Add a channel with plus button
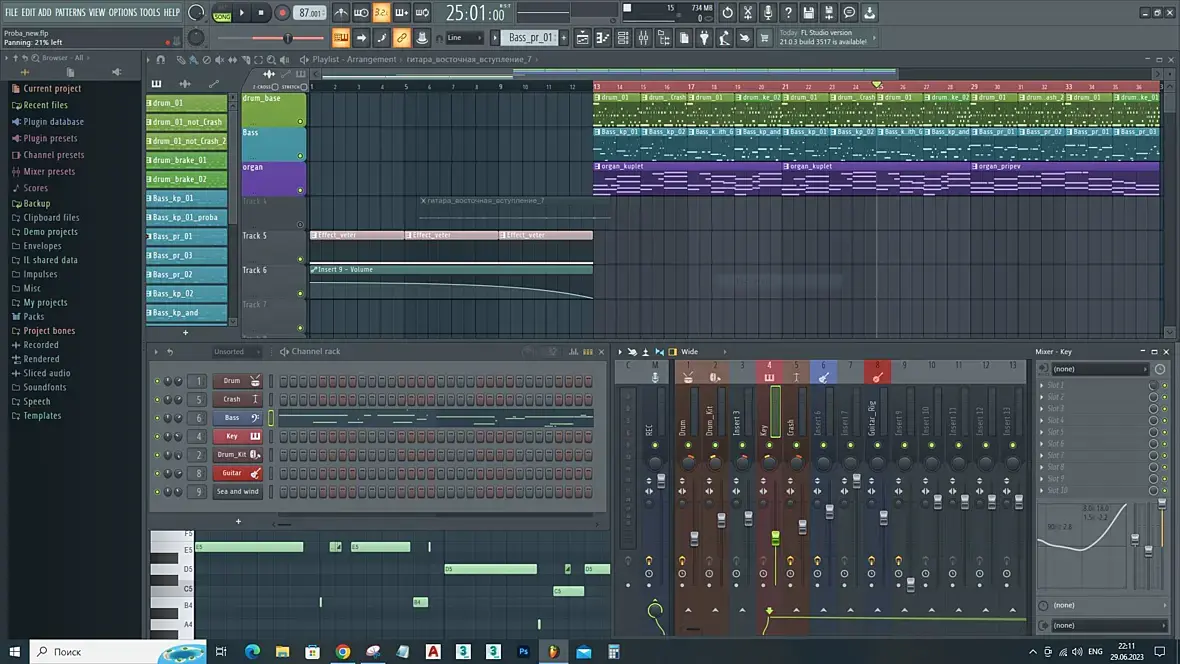Screen dimensions: 1180x664 tap(239, 521)
